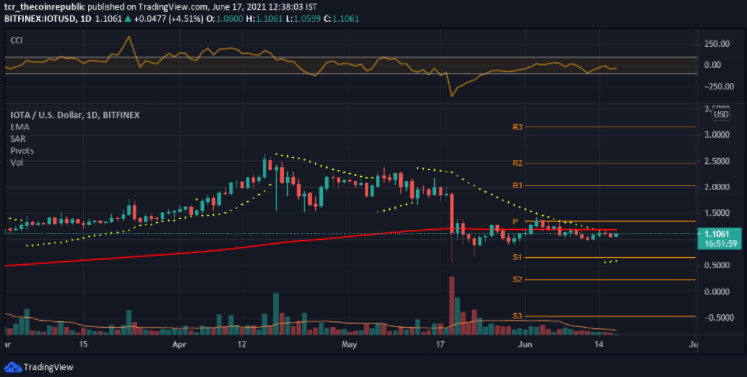
Task: Click the P pivot level label
Action: point(515,222)
